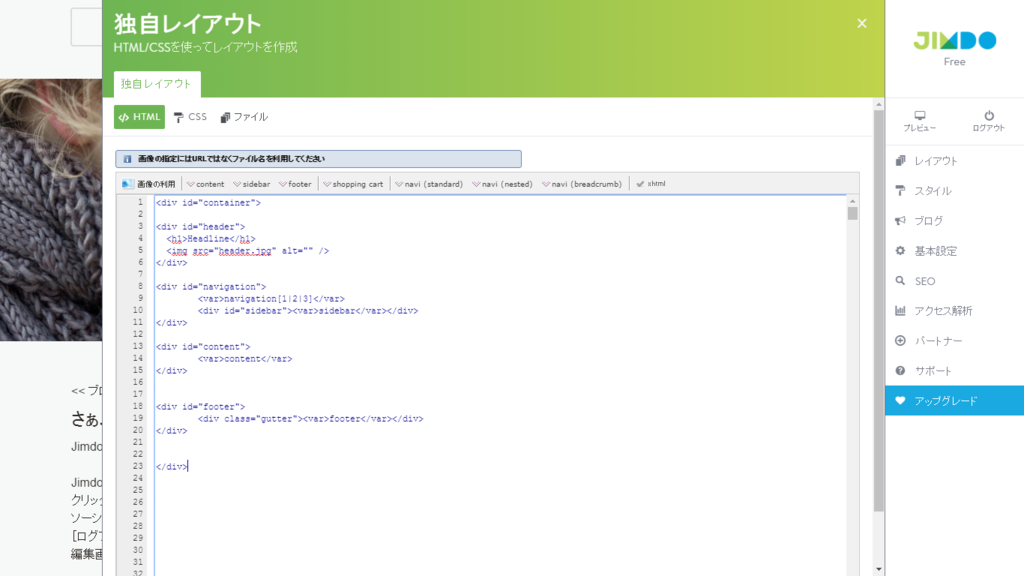This screenshot has width=1024, height=576.
Task: Click the 画像の利用 picture icon
Action: click(128, 184)
